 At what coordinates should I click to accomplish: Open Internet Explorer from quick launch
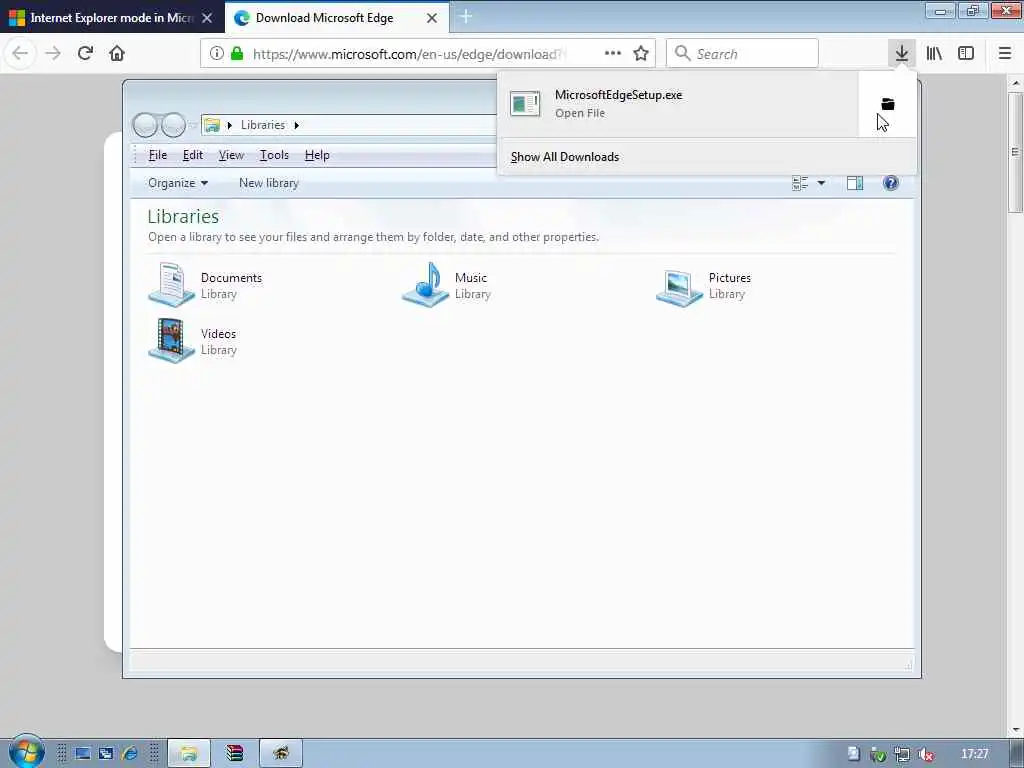click(x=129, y=754)
